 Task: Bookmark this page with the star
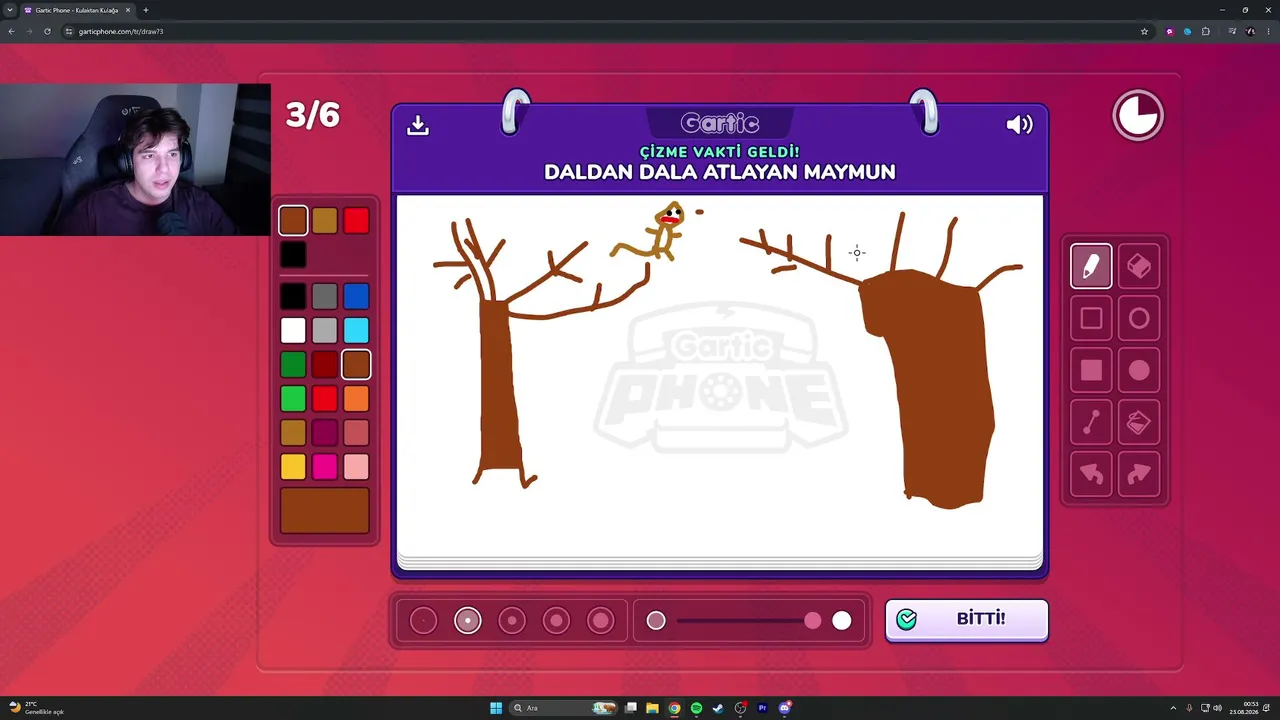1144,31
